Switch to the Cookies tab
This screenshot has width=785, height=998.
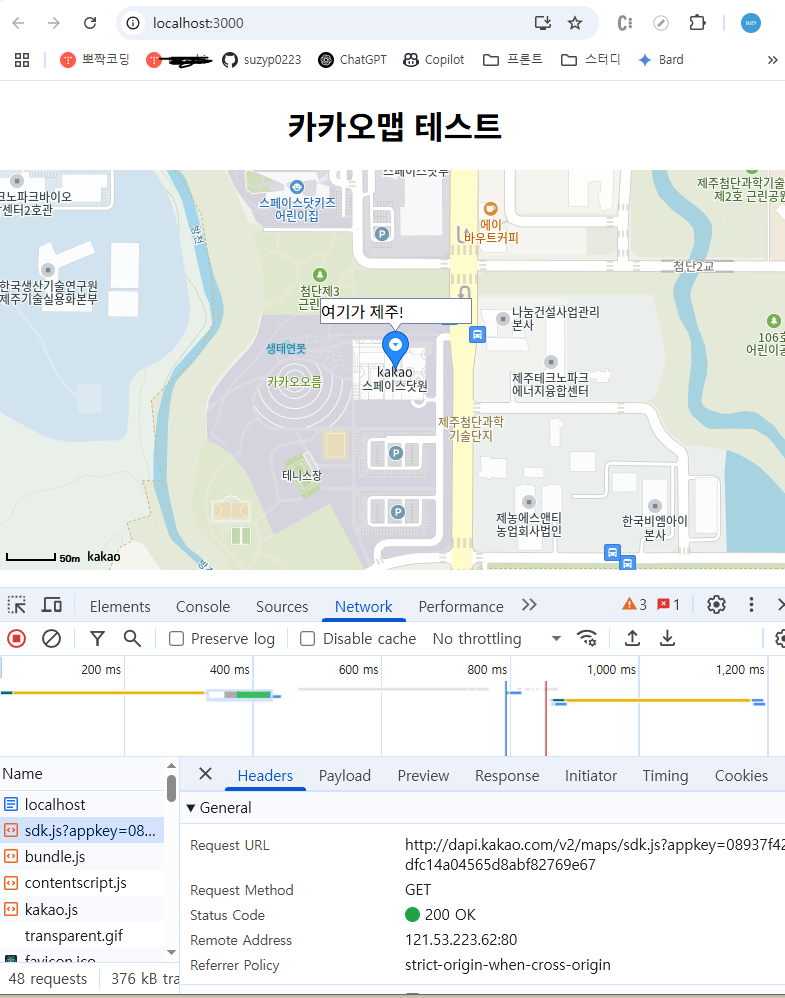(x=741, y=776)
